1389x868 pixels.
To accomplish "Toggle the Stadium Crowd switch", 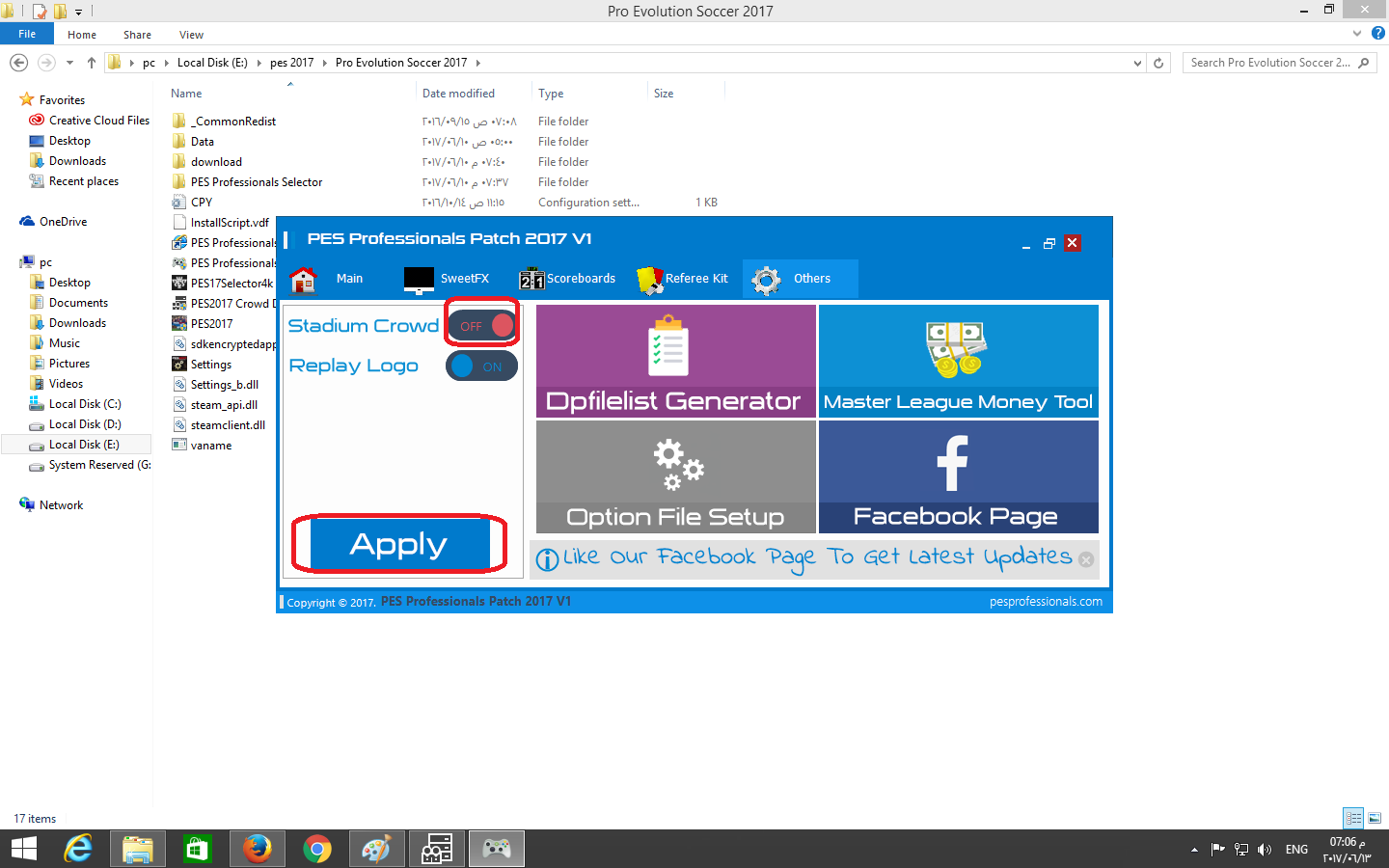I will point(482,325).
